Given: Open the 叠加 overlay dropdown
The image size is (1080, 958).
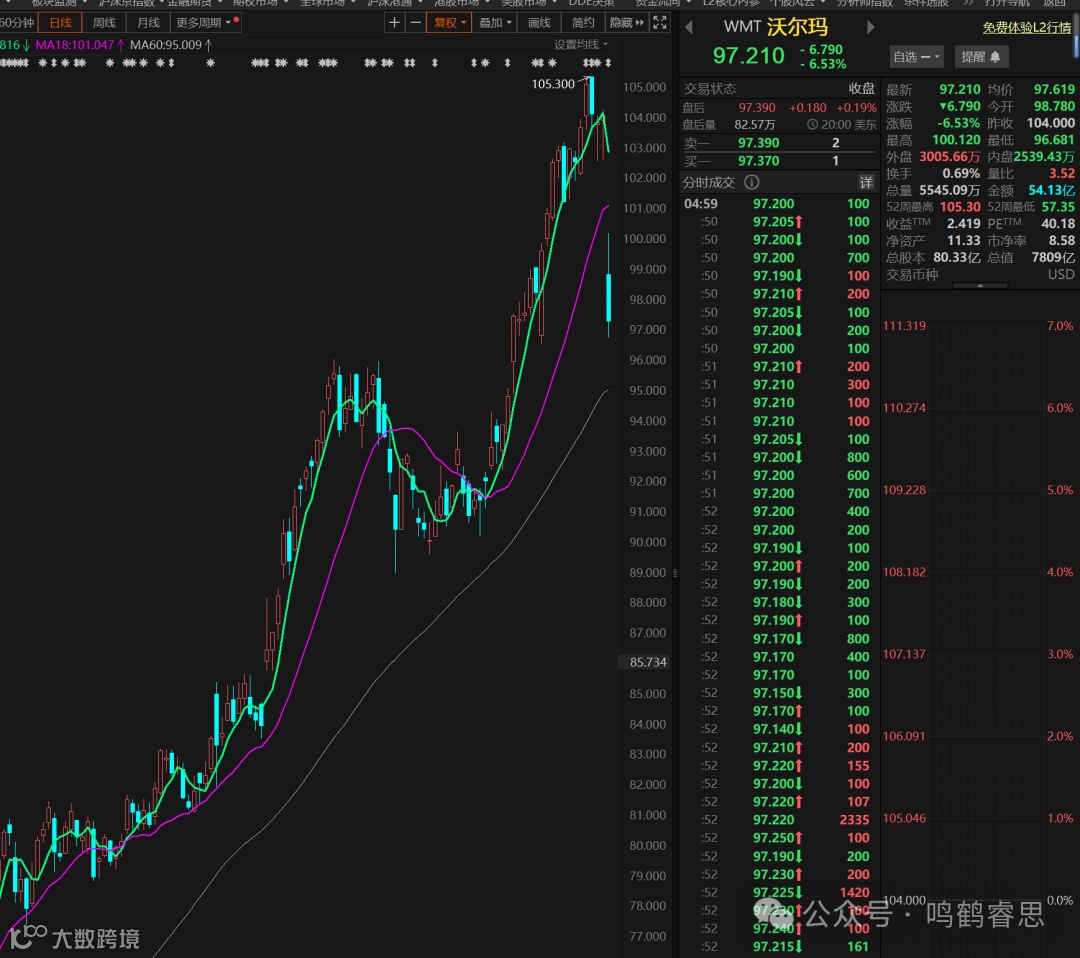Looking at the screenshot, I should coord(495,23).
